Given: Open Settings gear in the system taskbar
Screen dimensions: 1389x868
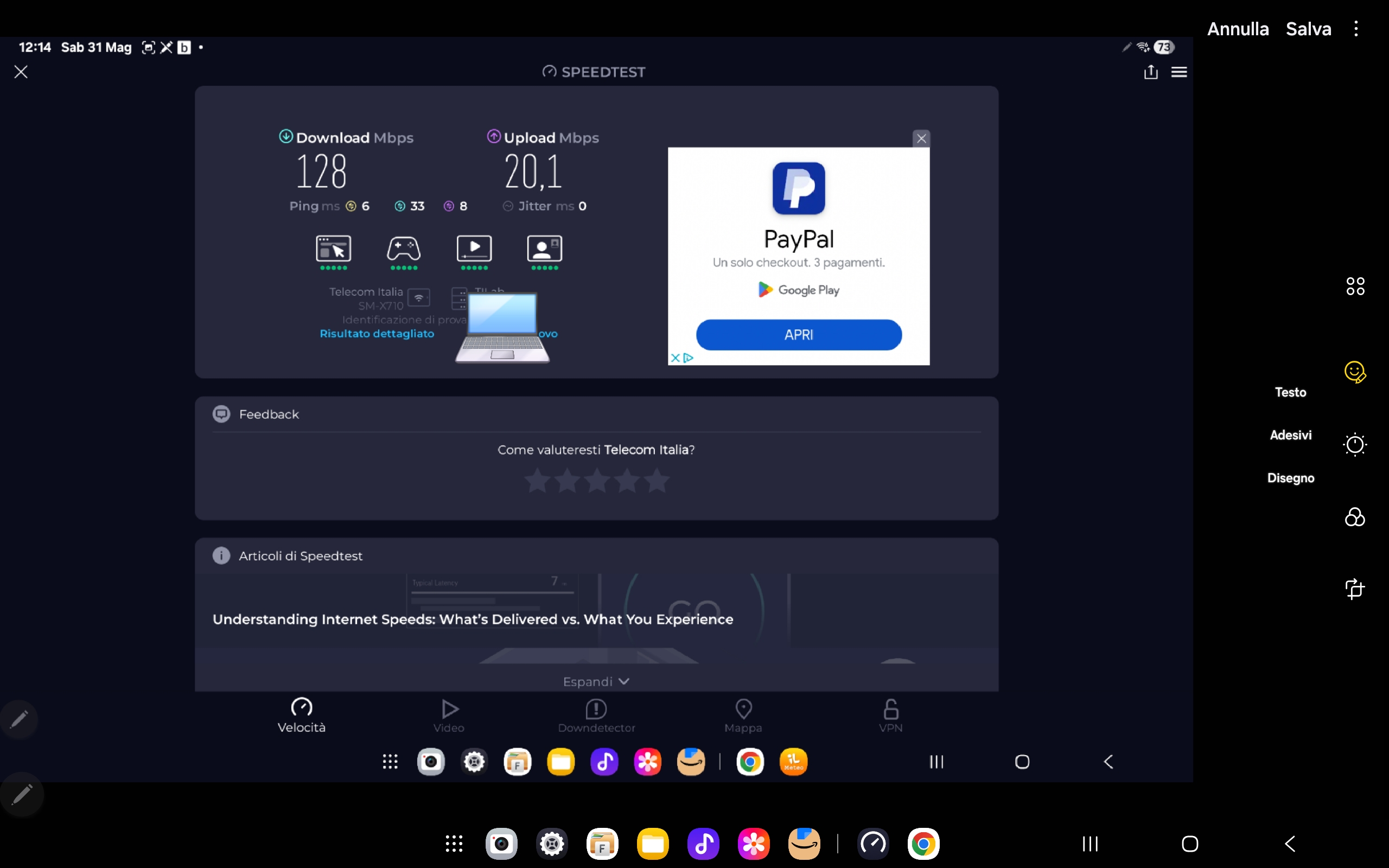Looking at the screenshot, I should [x=552, y=843].
